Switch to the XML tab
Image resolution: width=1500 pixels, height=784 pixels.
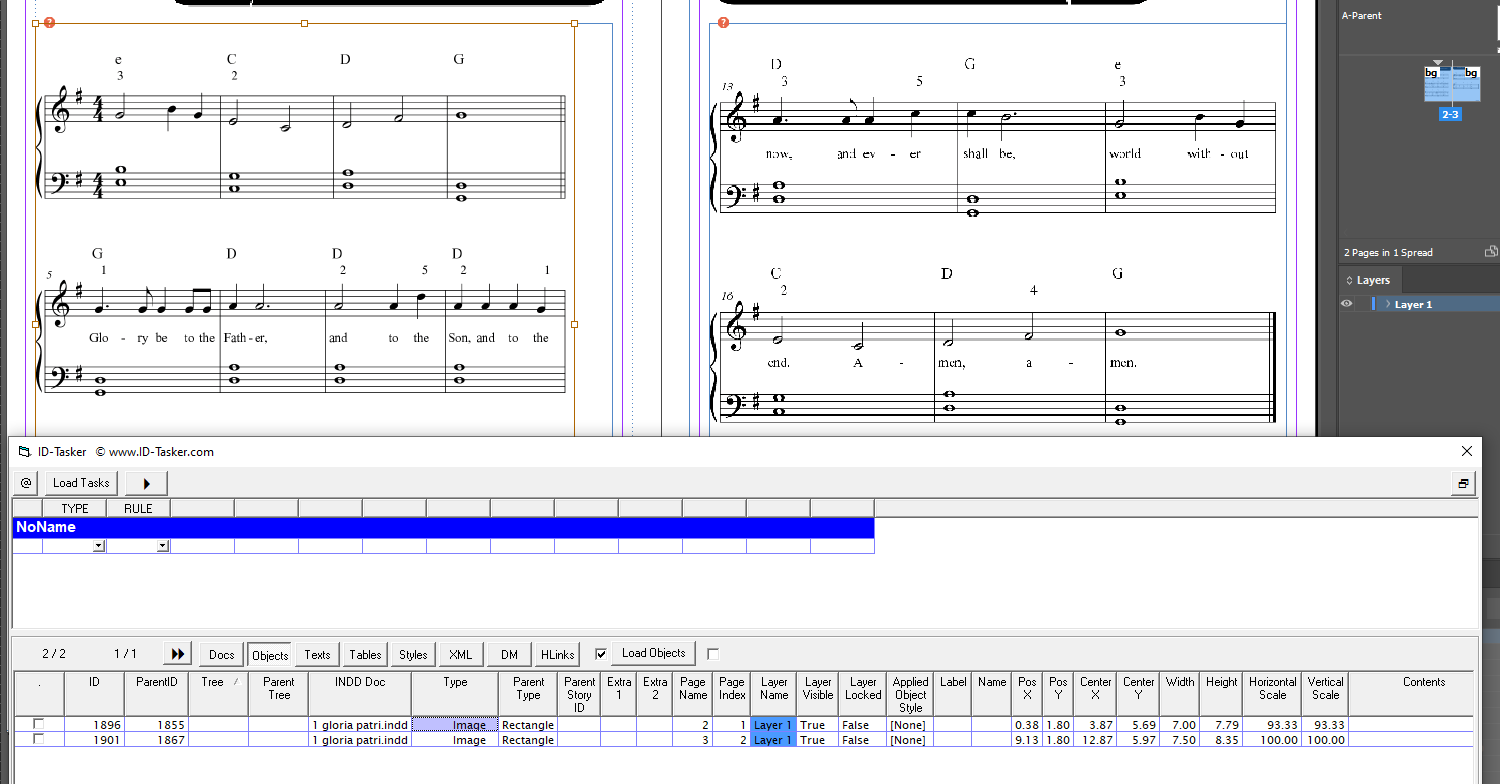coord(460,654)
